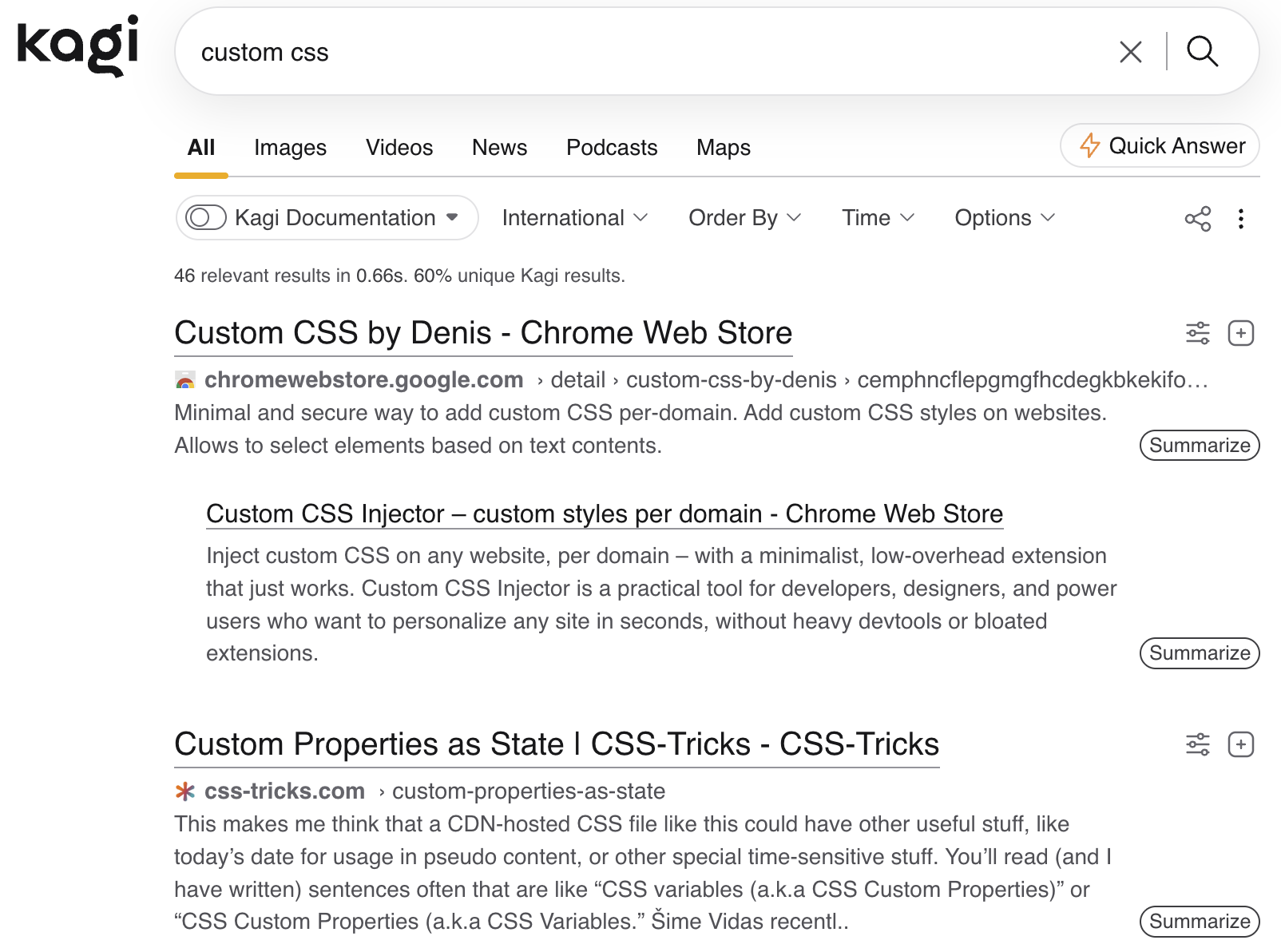Click the 'custom-properties-as-state' breadcrumb text
This screenshot has width=1281, height=952.
click(529, 791)
